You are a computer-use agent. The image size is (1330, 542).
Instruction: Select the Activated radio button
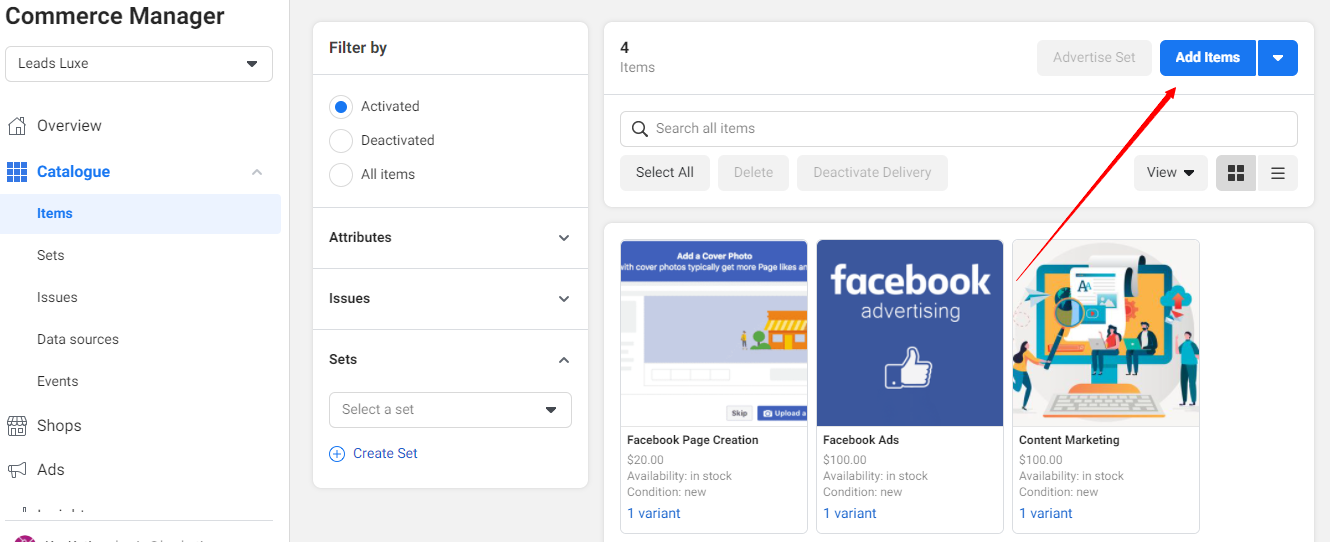click(x=341, y=107)
